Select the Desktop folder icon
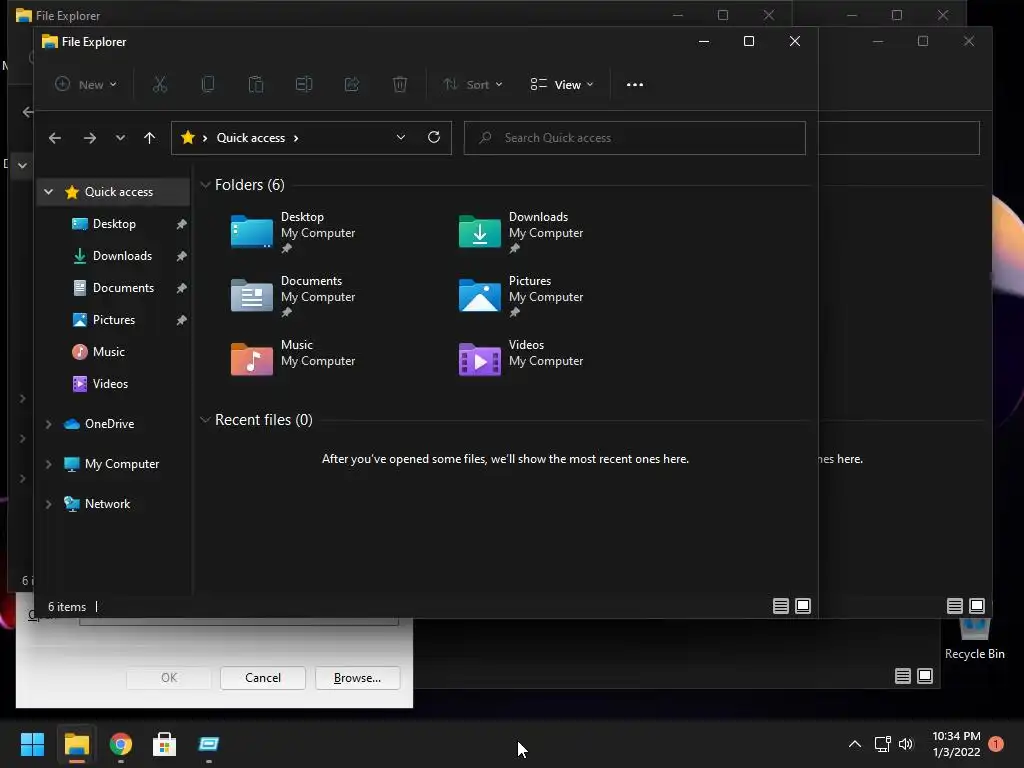This screenshot has height=768, width=1024. pos(251,231)
